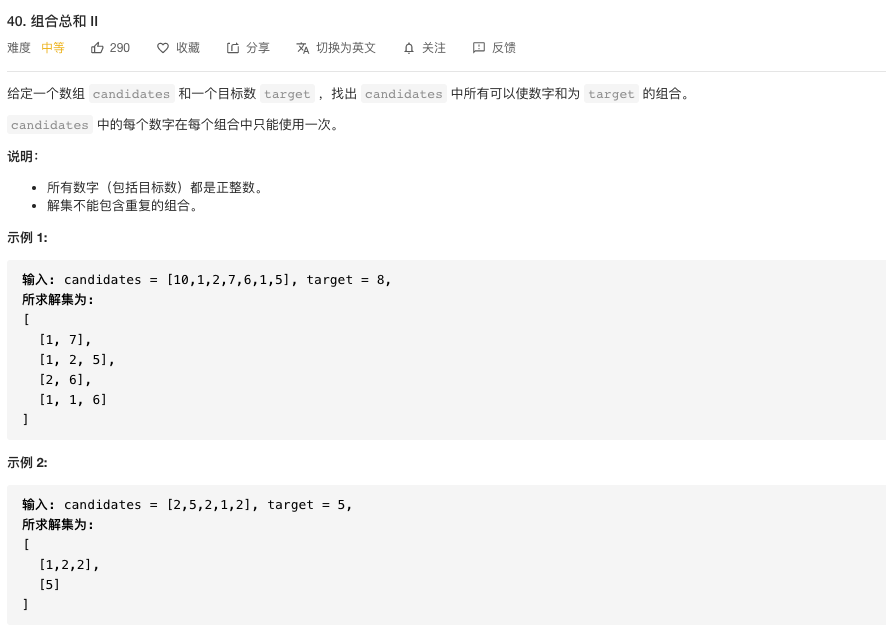Click the 中等 difficulty label

click(53, 48)
